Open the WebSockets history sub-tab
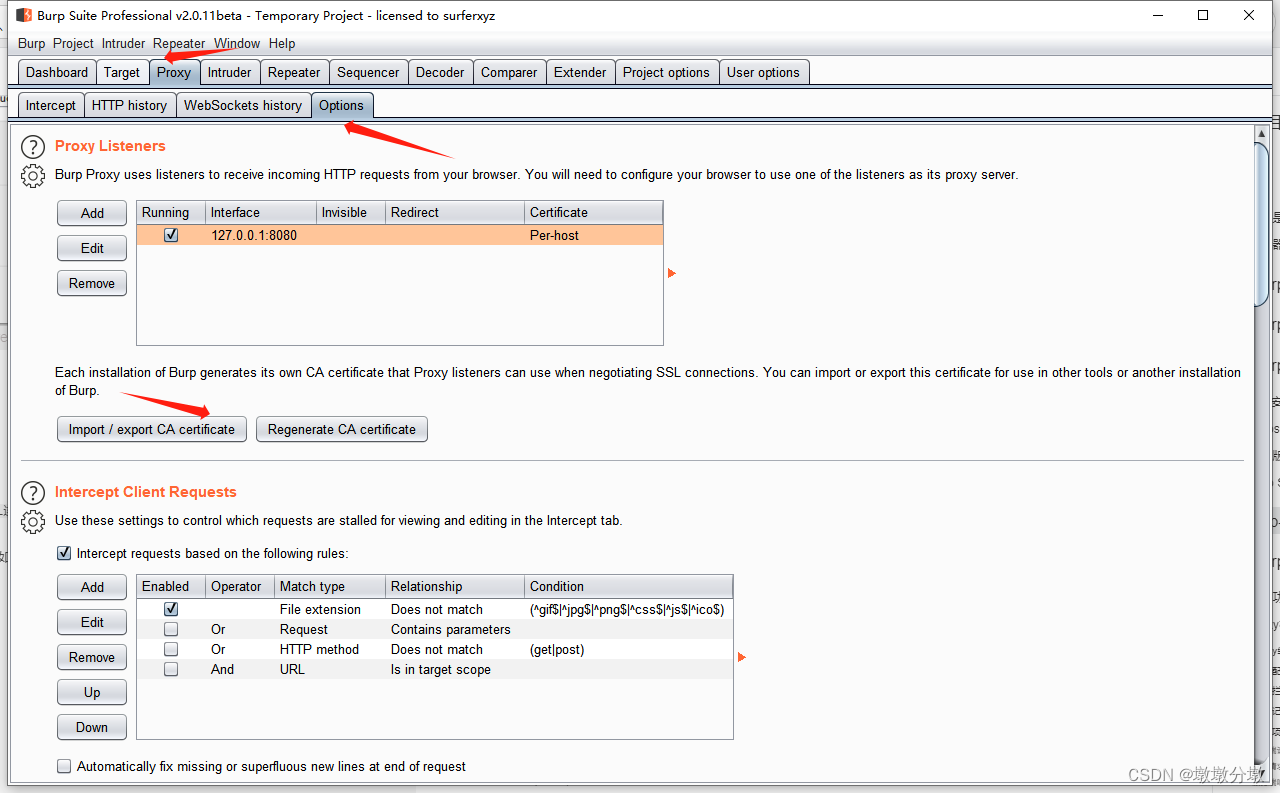 coord(243,105)
